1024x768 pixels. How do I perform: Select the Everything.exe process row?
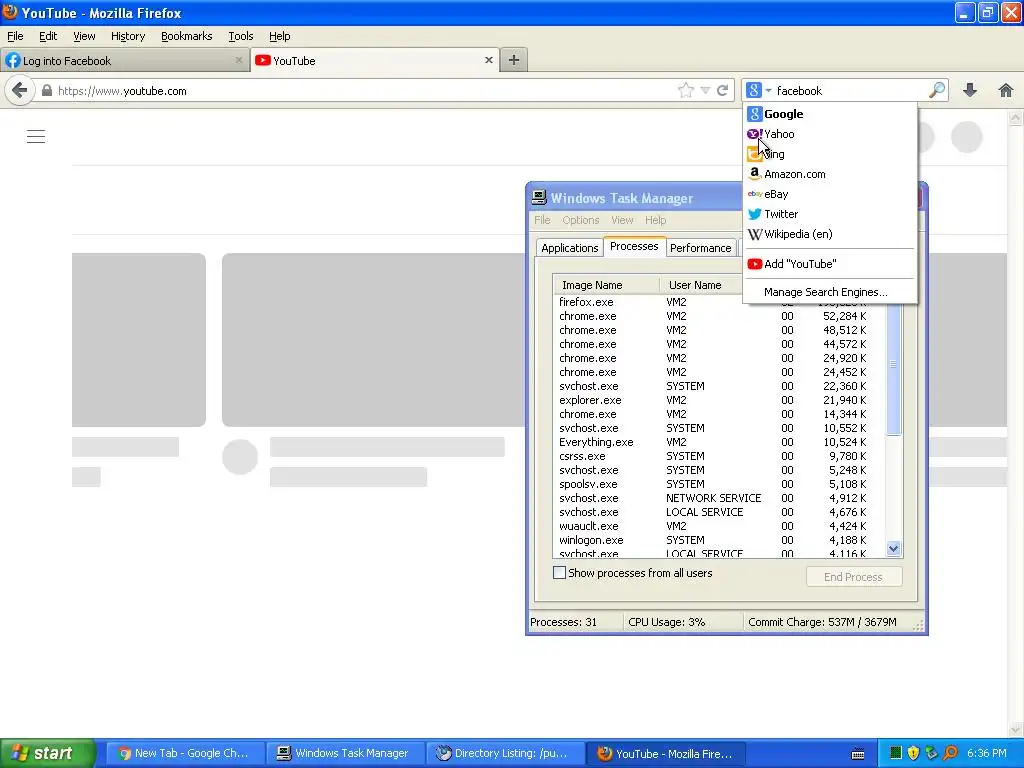click(718, 442)
